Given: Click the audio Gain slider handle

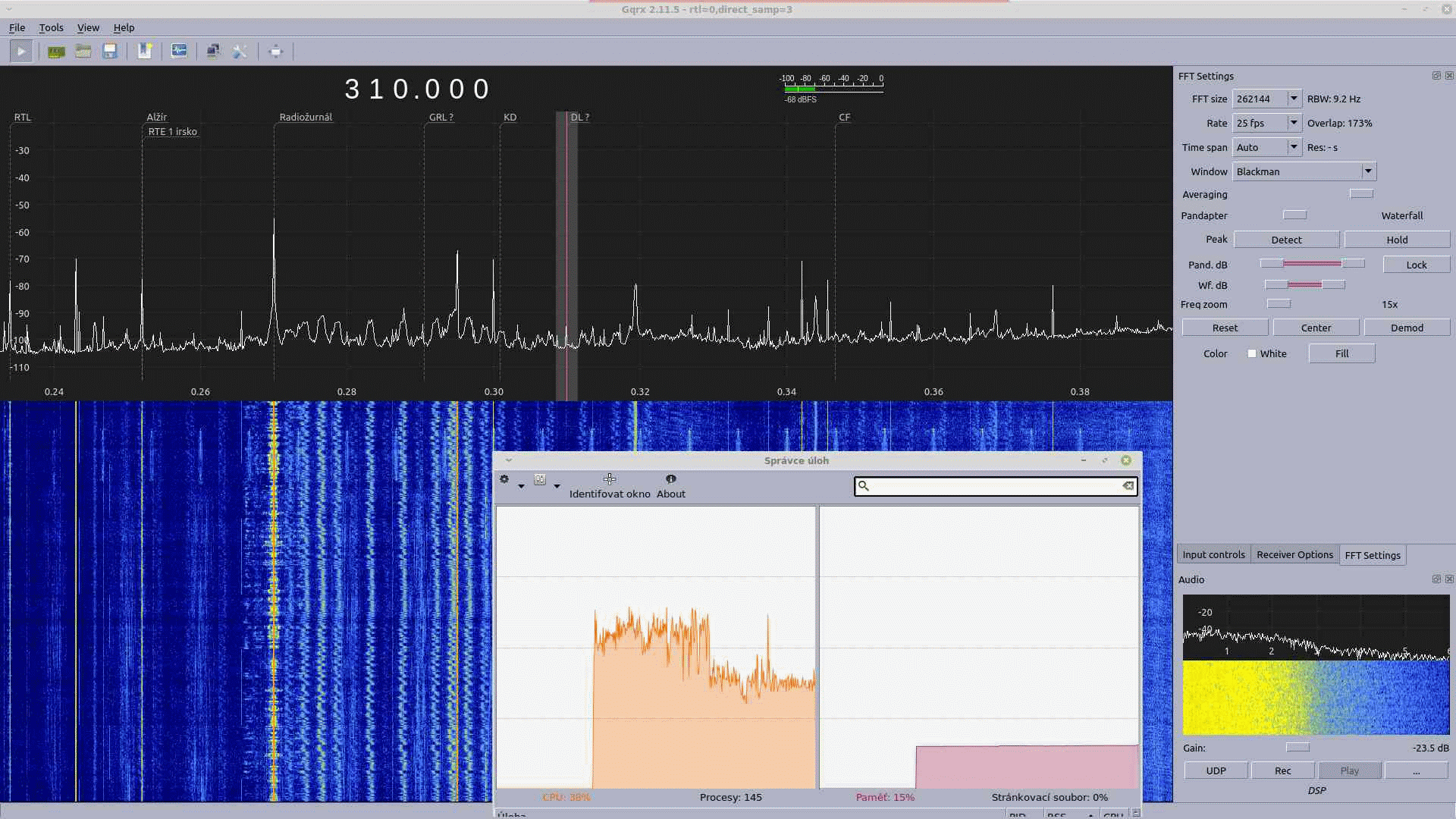Looking at the screenshot, I should 1298,748.
